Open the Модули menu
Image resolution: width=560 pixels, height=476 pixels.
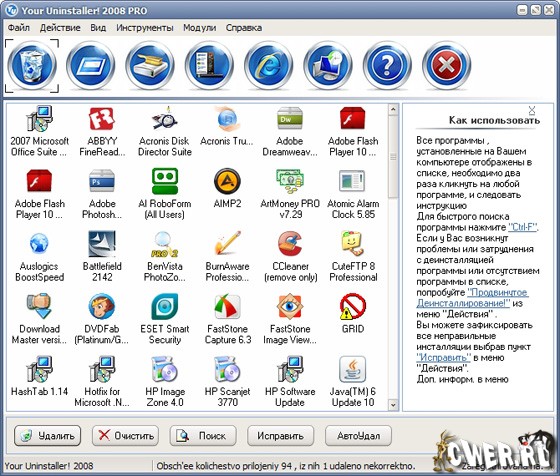pyautogui.click(x=200, y=28)
